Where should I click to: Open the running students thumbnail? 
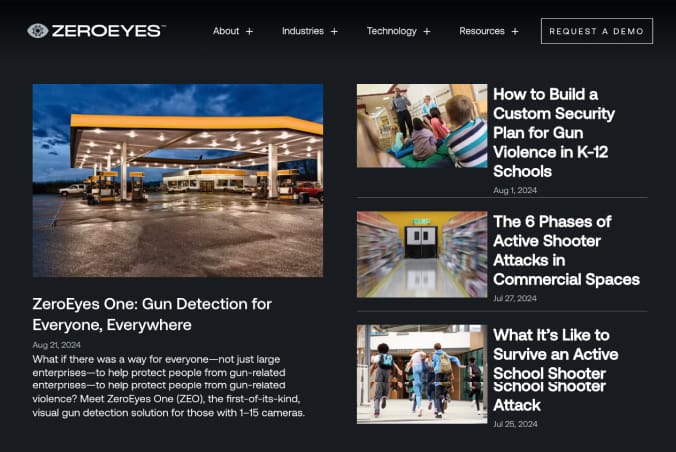(x=422, y=374)
